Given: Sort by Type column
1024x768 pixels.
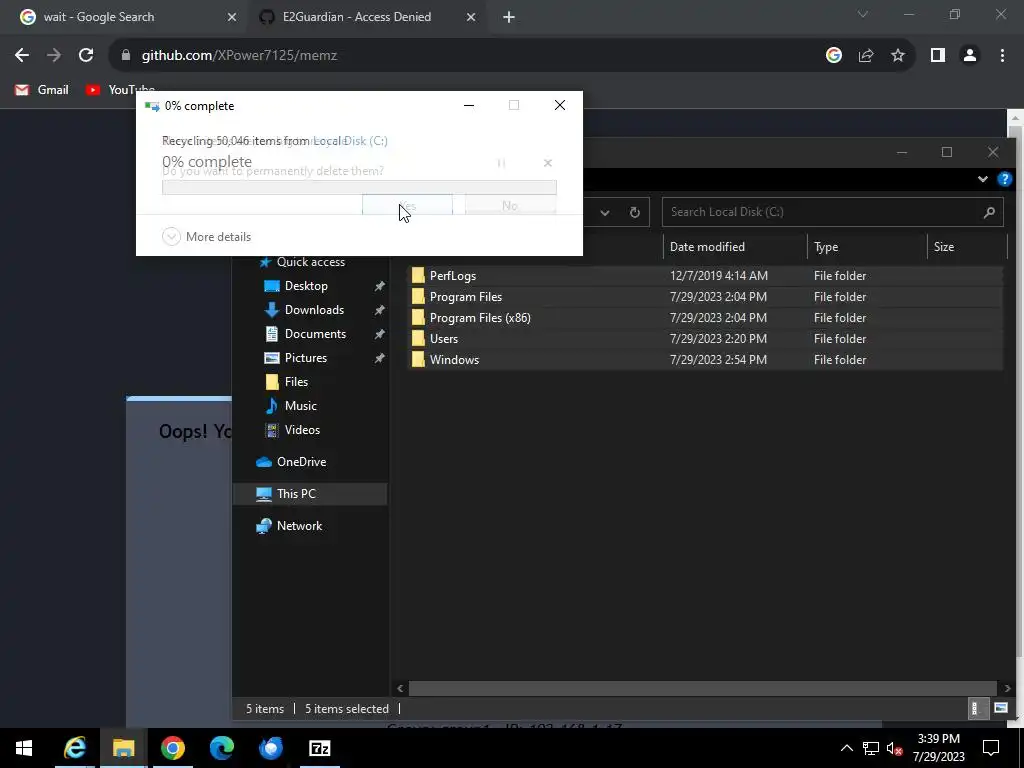Looking at the screenshot, I should point(867,247).
